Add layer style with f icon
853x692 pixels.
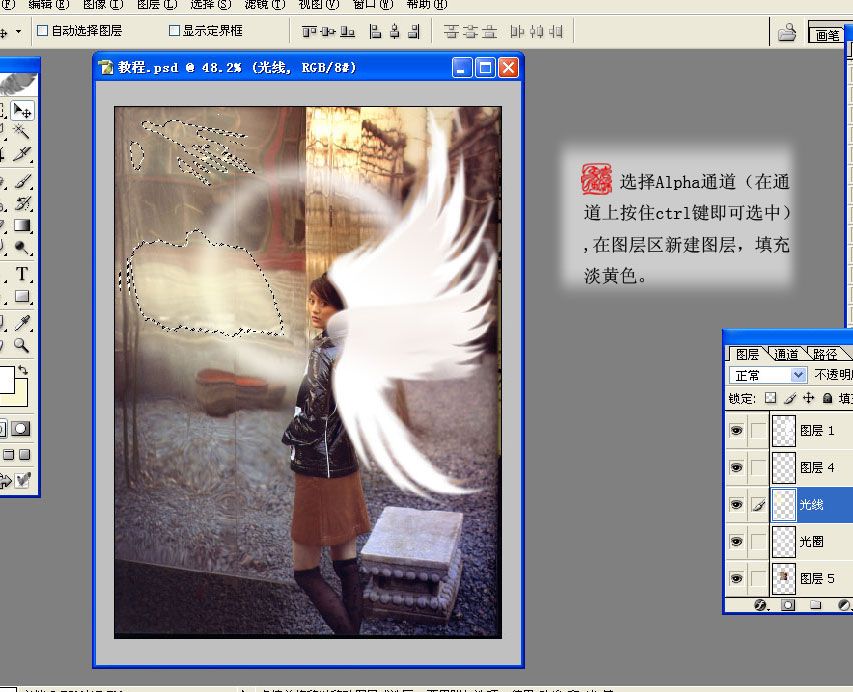pyautogui.click(x=761, y=605)
